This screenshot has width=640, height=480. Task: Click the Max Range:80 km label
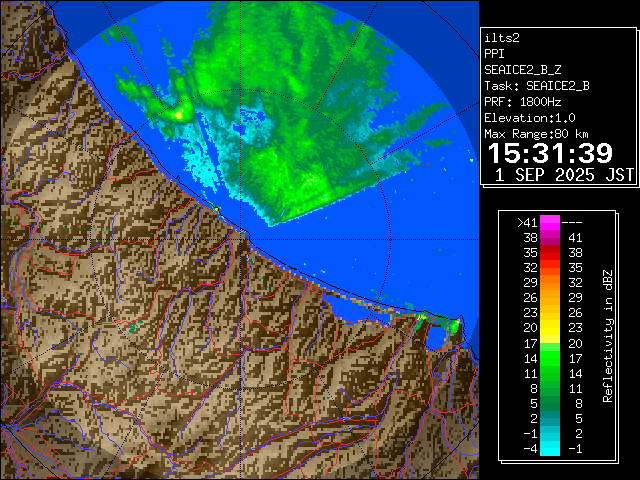535,133
